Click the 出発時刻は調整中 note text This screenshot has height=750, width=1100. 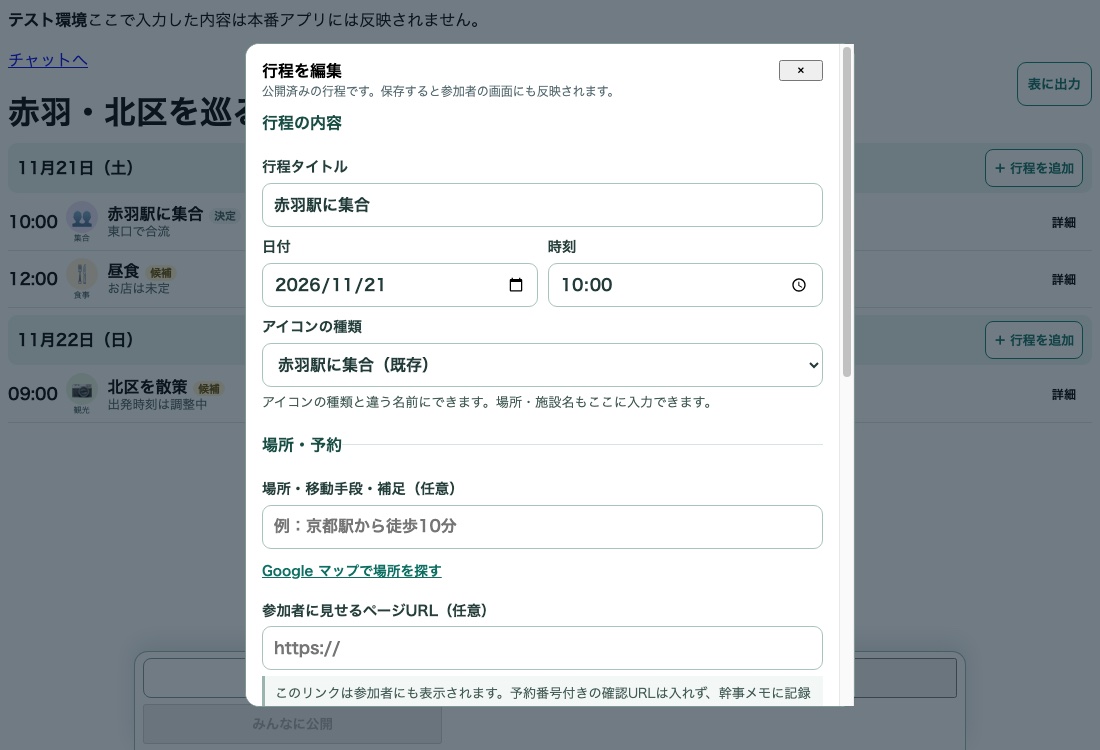pos(157,404)
